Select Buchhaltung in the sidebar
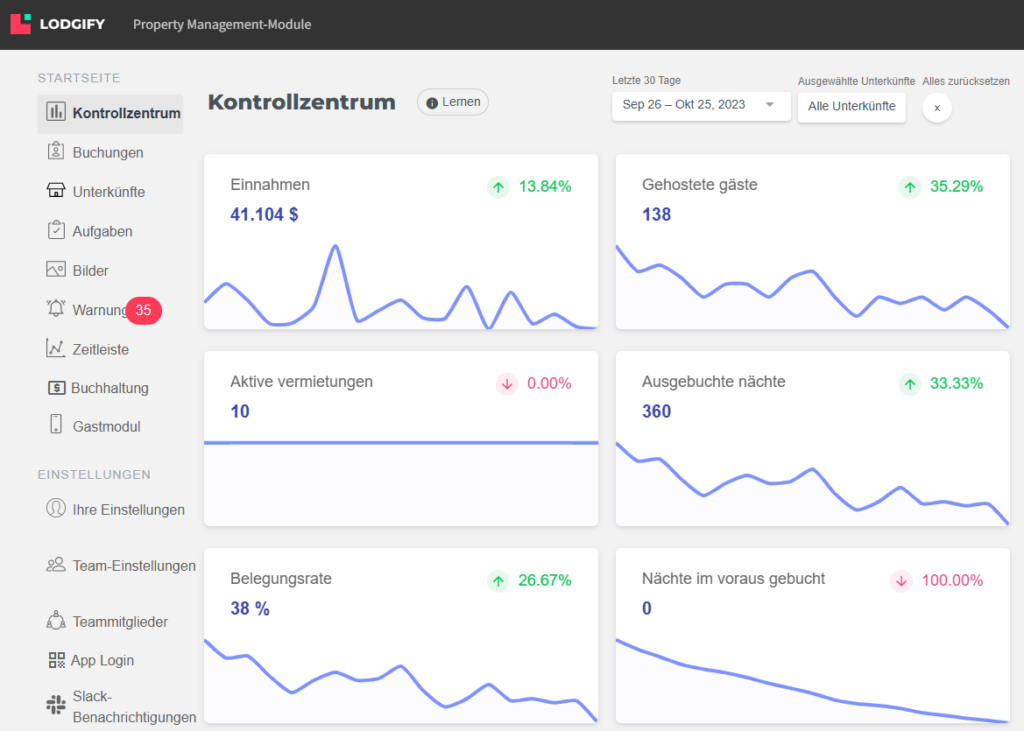This screenshot has width=1024, height=731. [x=110, y=388]
